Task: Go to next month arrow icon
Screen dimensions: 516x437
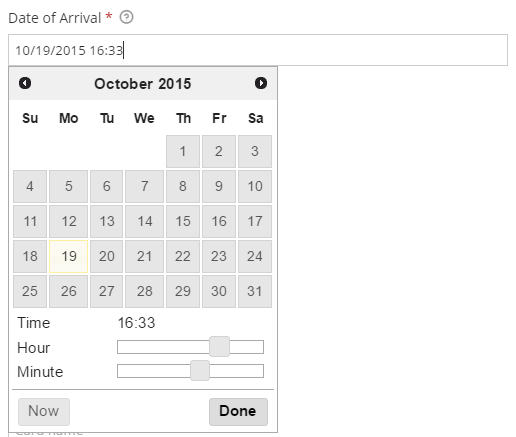Action: pos(261,83)
